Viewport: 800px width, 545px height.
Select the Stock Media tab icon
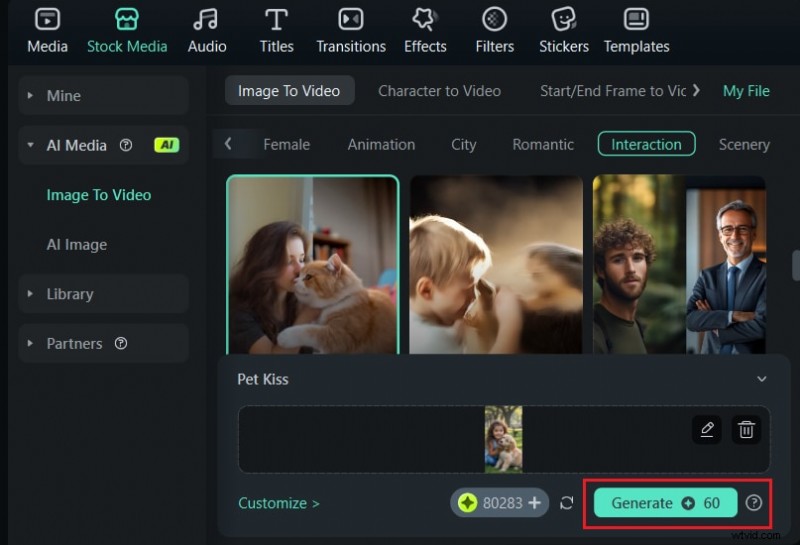127,20
